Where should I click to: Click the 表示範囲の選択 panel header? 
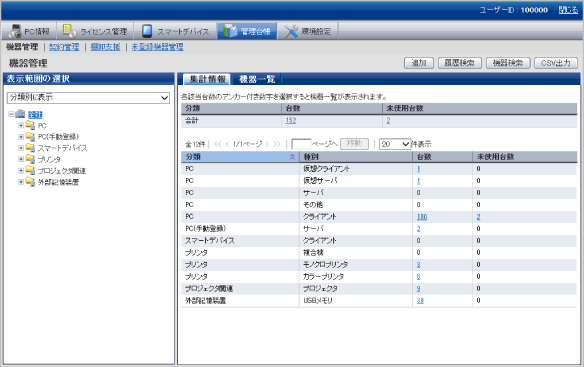(89, 79)
